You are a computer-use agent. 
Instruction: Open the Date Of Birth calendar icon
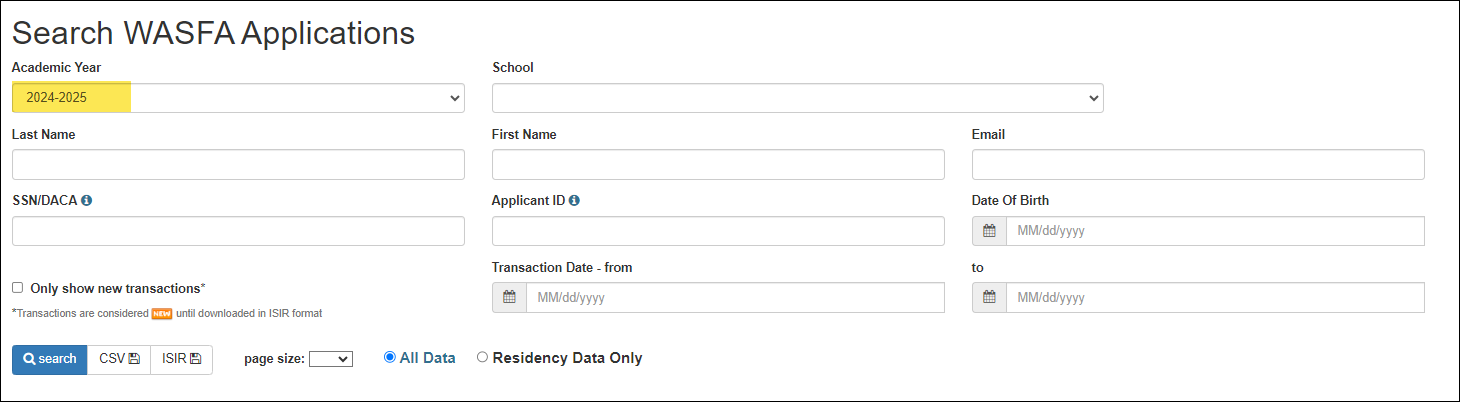point(989,231)
